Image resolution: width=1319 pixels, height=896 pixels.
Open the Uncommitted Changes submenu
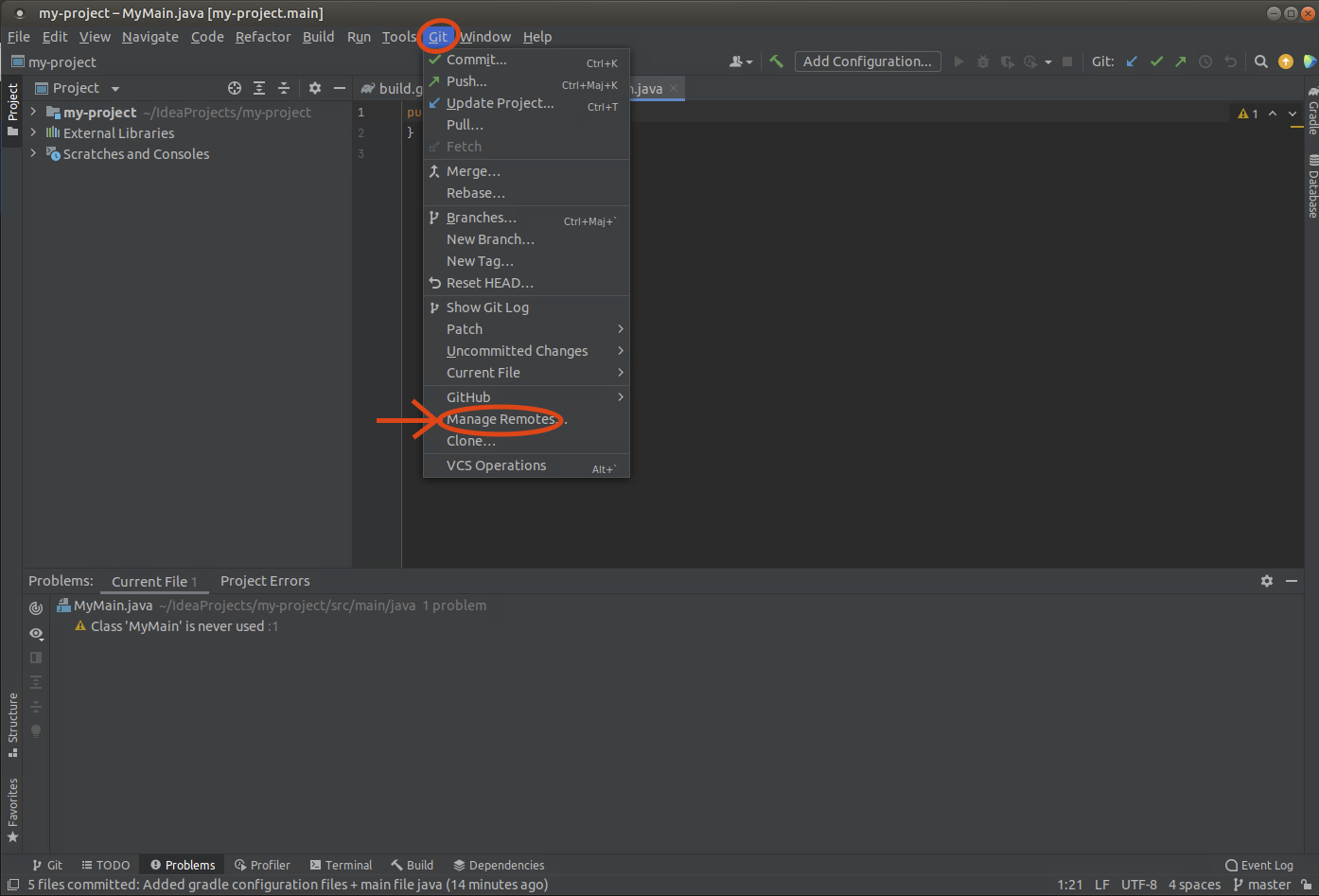click(x=526, y=351)
